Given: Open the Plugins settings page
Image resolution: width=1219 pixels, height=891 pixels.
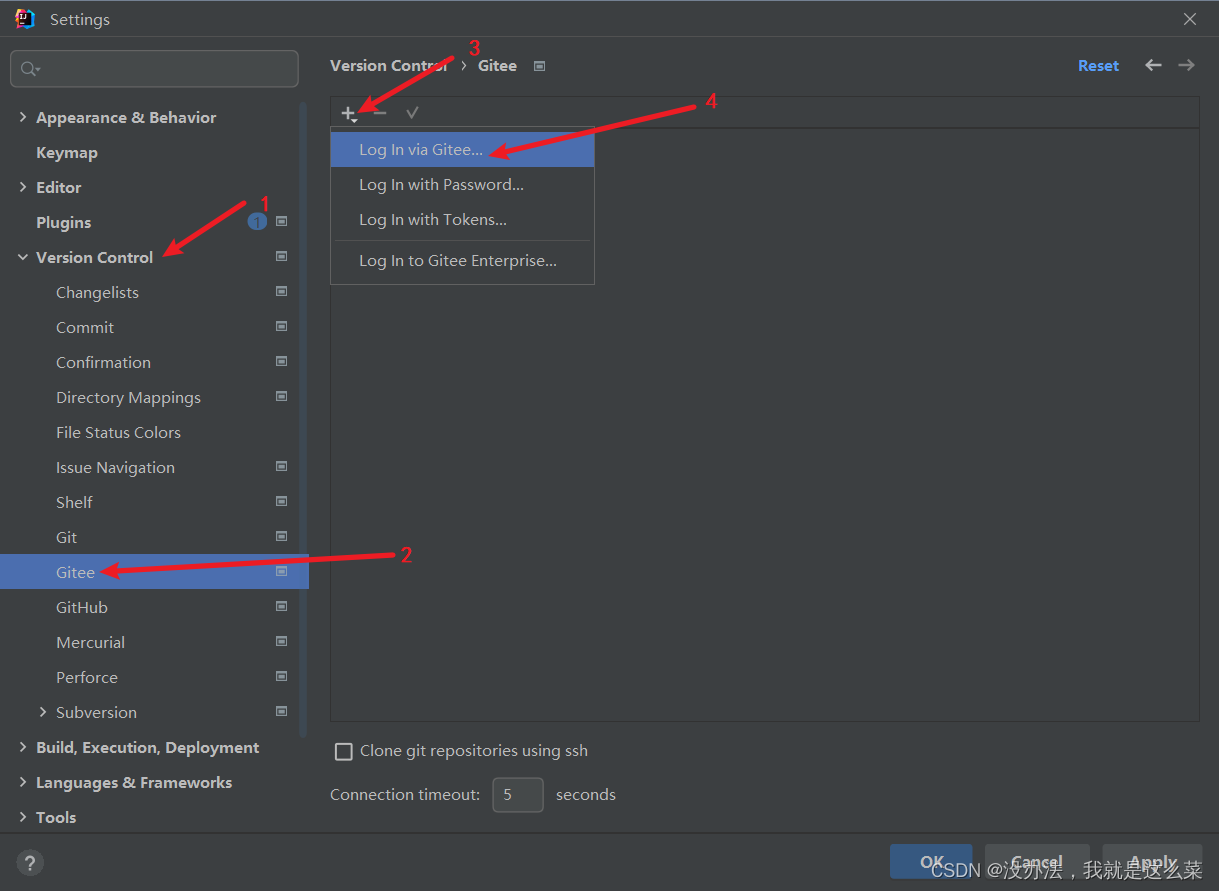Looking at the screenshot, I should [x=63, y=222].
